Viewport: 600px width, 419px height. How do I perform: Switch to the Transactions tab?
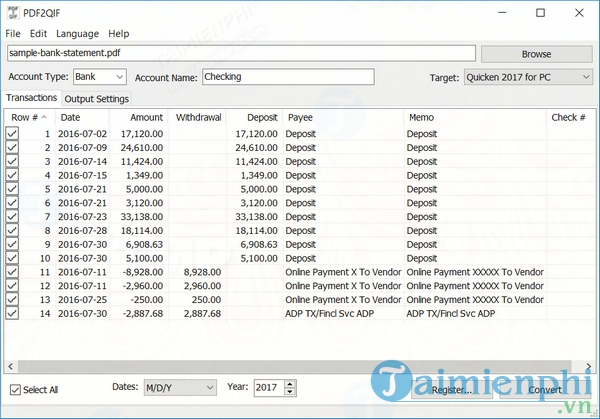pyautogui.click(x=31, y=98)
